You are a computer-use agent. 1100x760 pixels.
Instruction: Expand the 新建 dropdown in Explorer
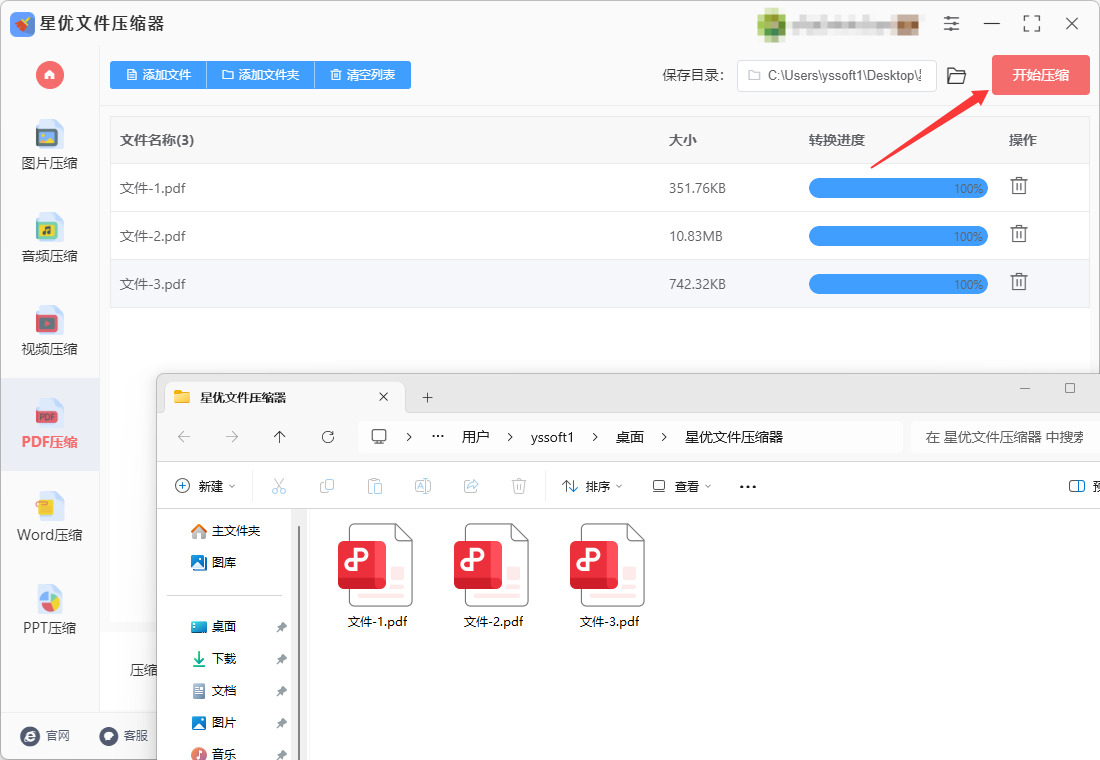[x=205, y=486]
